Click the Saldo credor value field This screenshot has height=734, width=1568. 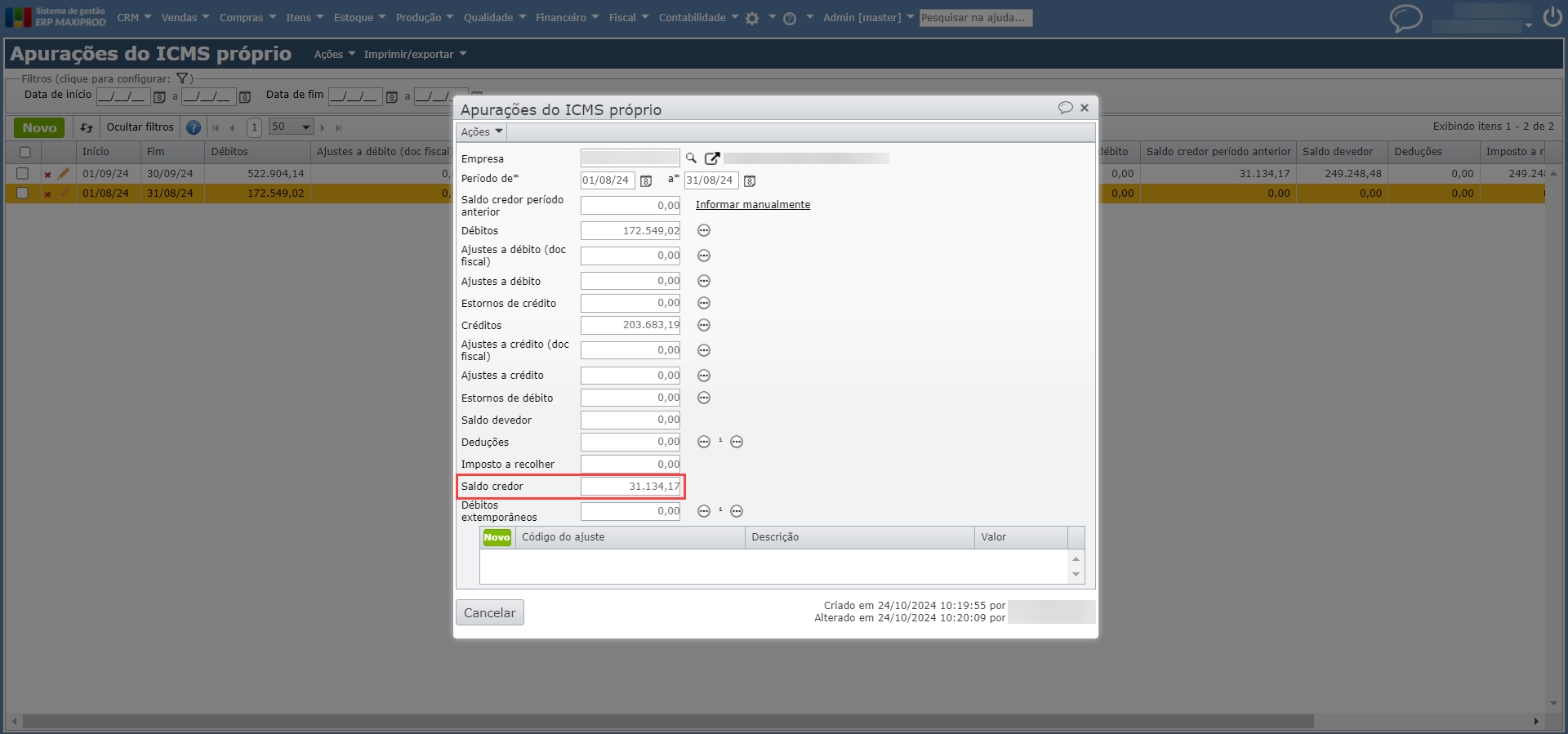coord(630,487)
